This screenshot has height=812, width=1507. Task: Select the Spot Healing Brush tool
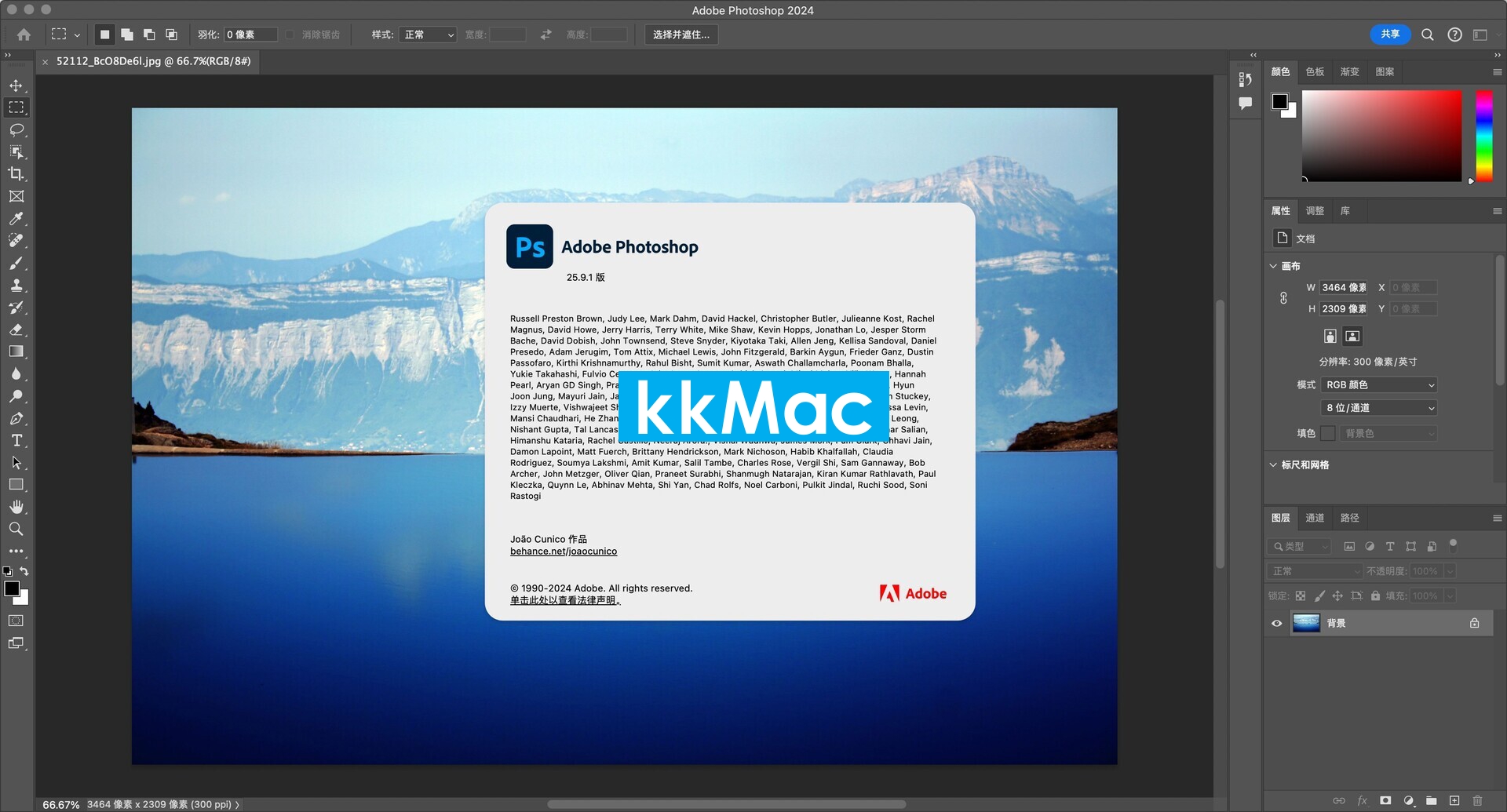[x=16, y=240]
